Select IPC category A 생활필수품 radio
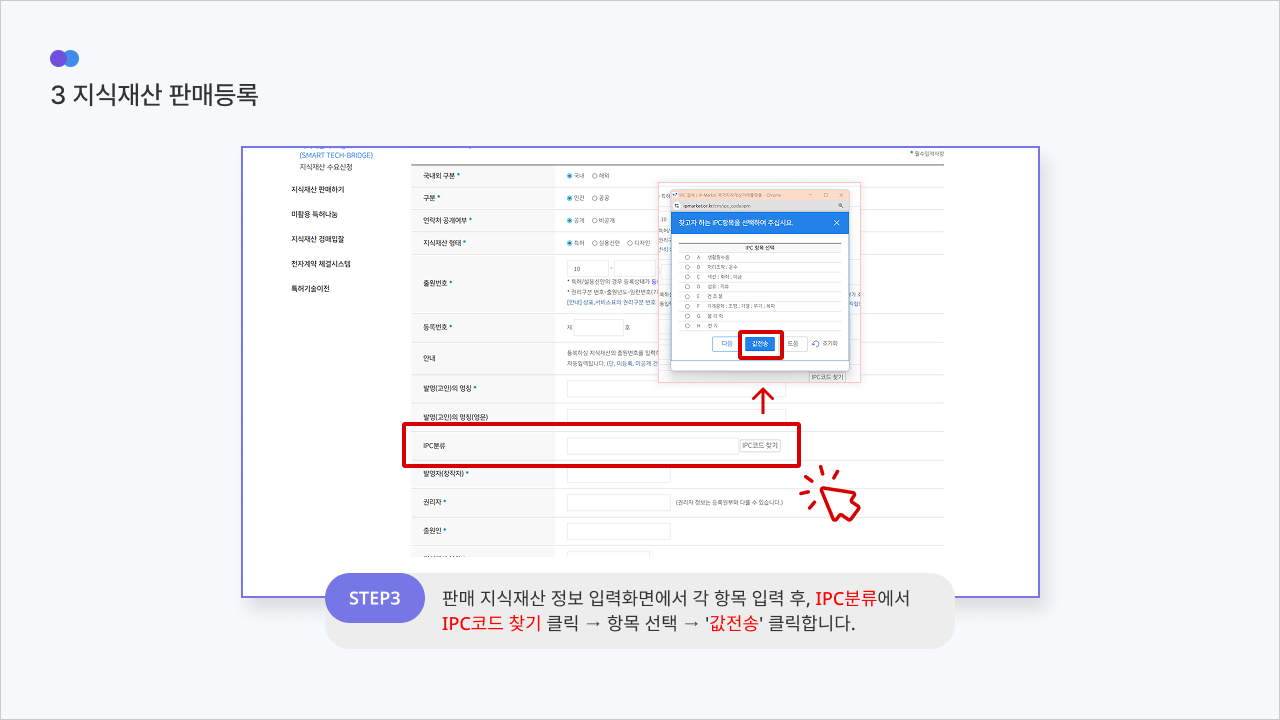The height and width of the screenshot is (720, 1280). pos(687,257)
